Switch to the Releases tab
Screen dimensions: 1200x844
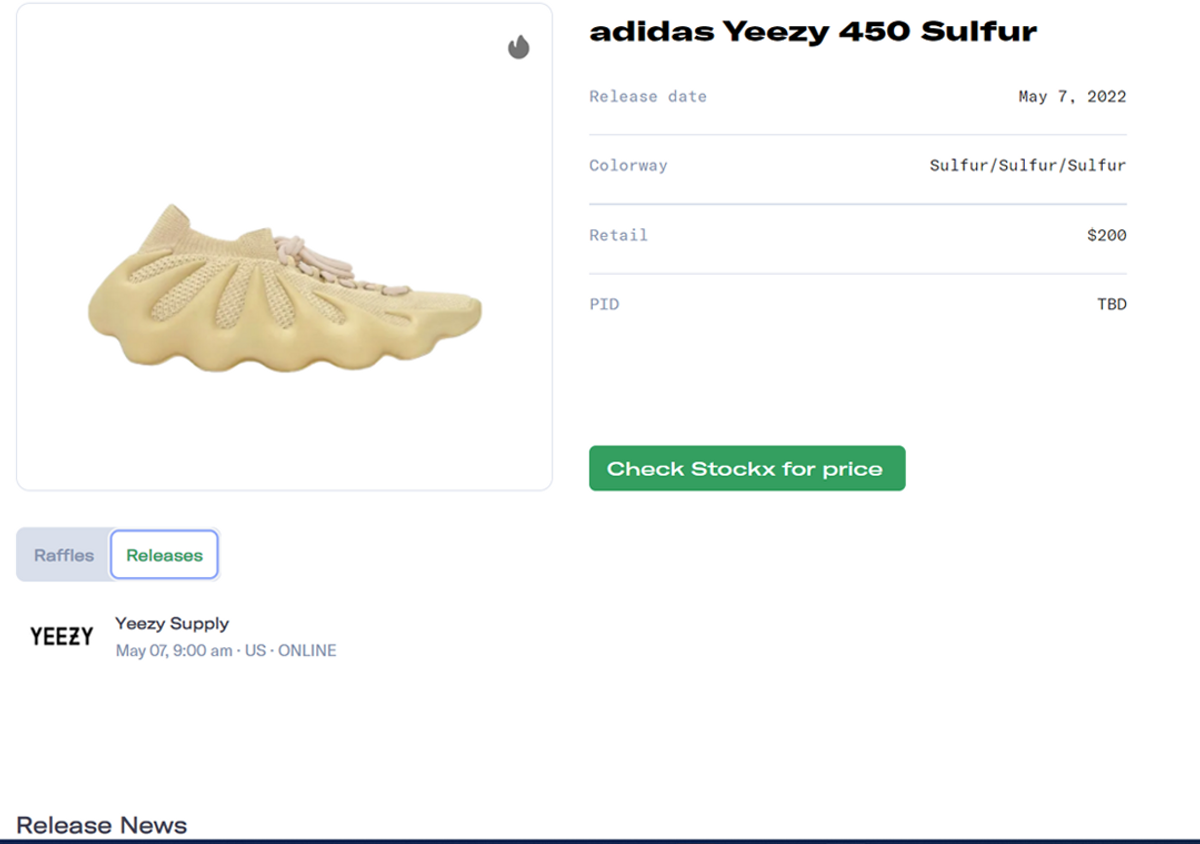click(164, 554)
